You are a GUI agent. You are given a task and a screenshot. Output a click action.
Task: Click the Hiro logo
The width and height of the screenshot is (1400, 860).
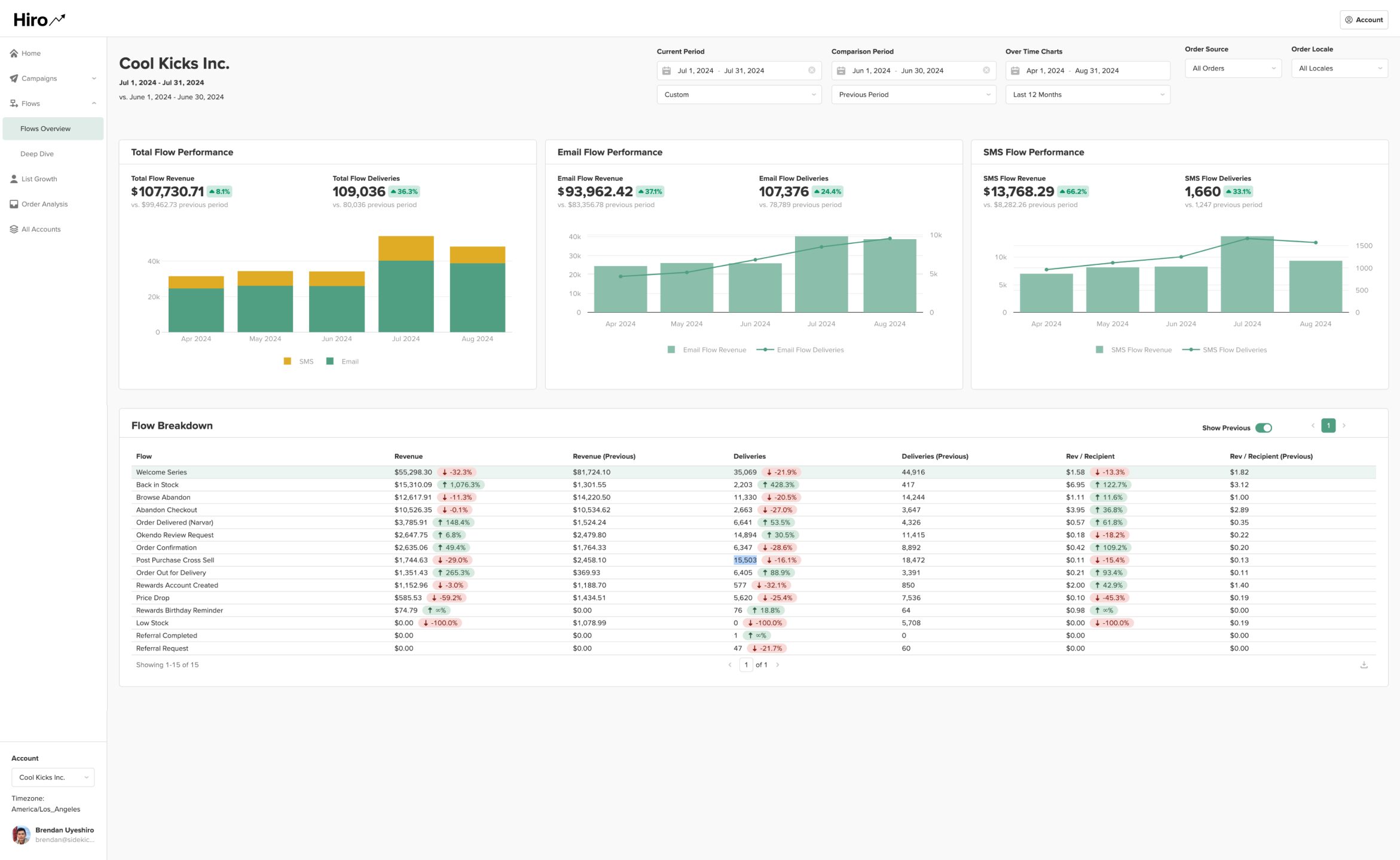tap(39, 20)
